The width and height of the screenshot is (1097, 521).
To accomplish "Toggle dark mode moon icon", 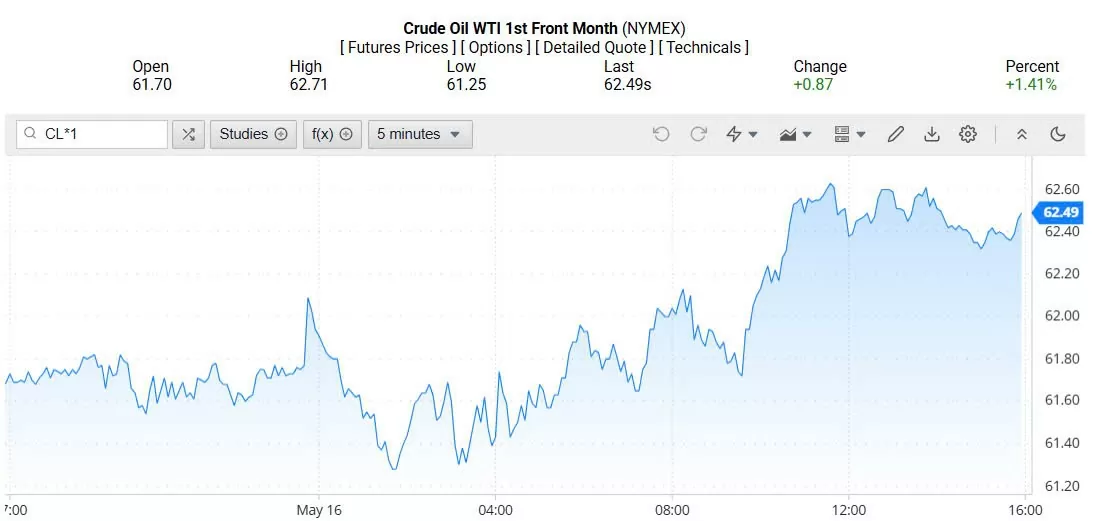I will (1058, 134).
